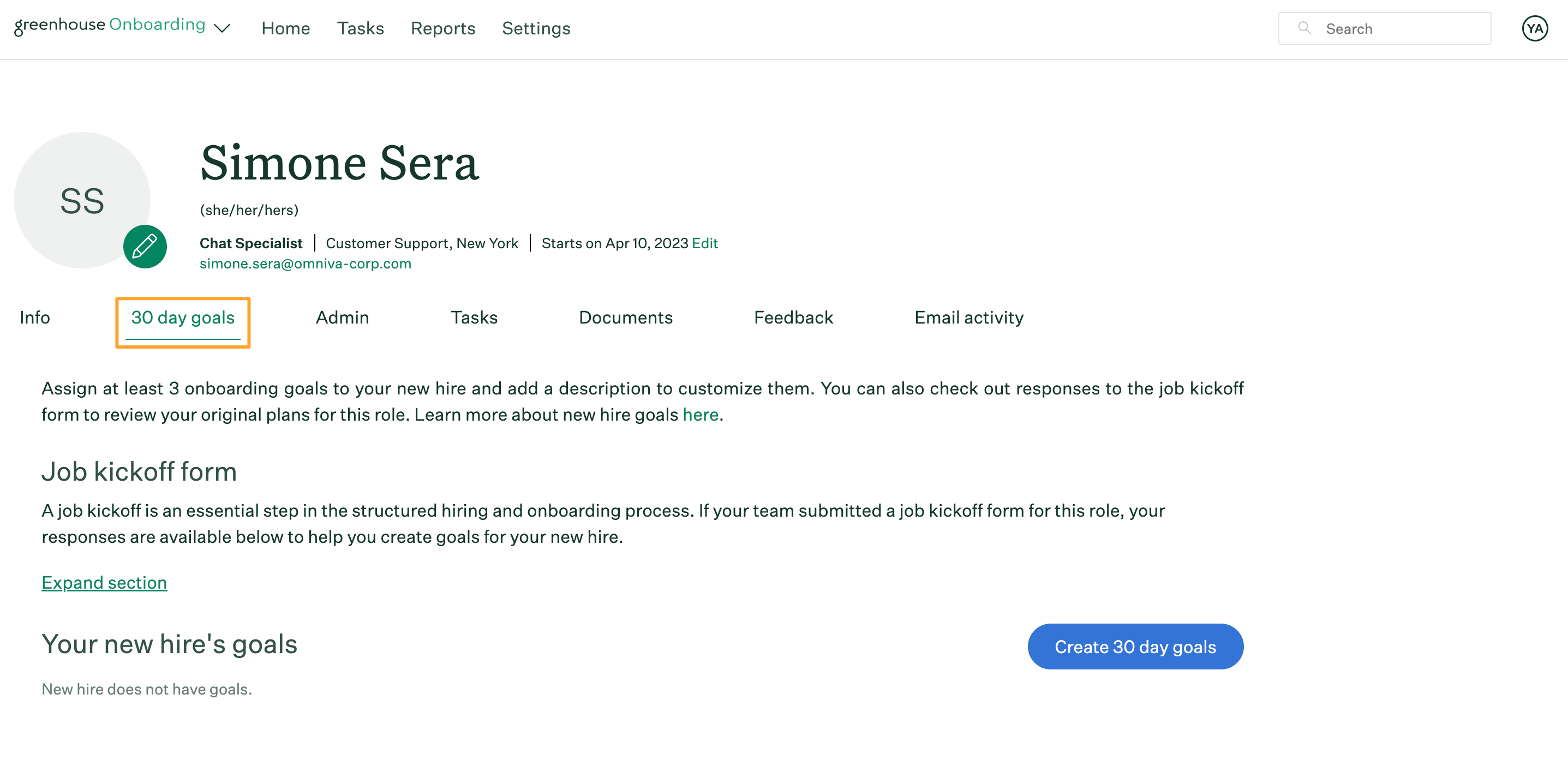This screenshot has height=766, width=1568.
Task: Click the Info tab on Simone's profile
Action: point(34,317)
